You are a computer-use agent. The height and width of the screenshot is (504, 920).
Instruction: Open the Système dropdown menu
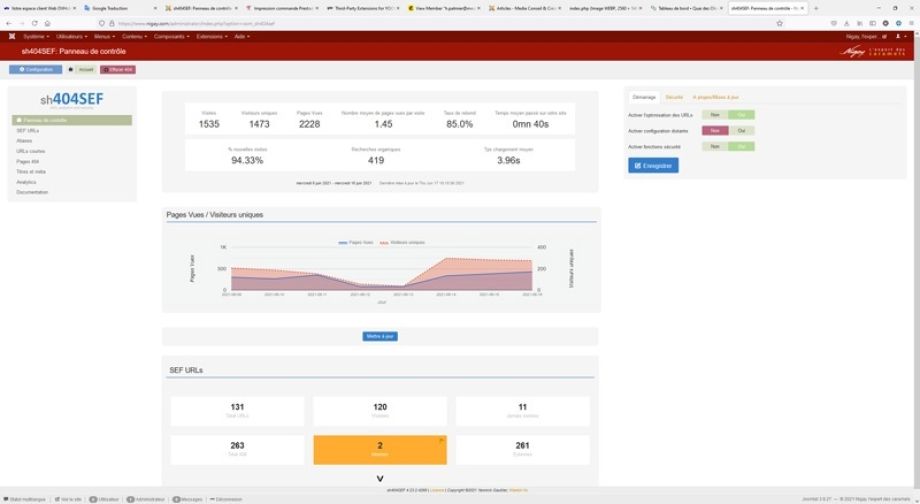[x=36, y=36]
